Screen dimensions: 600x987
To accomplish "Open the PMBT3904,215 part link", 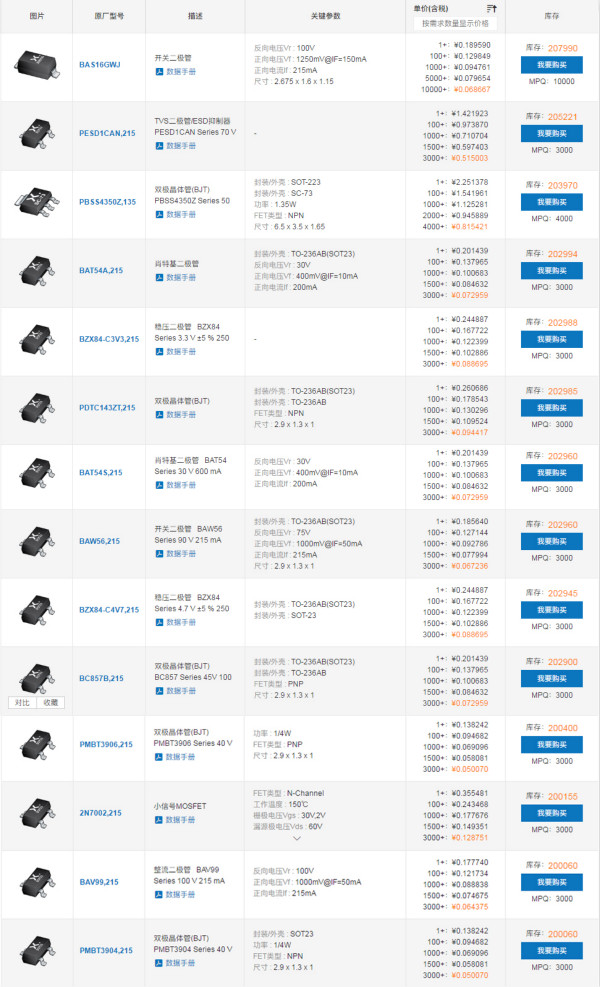I will pyautogui.click(x=106, y=951).
